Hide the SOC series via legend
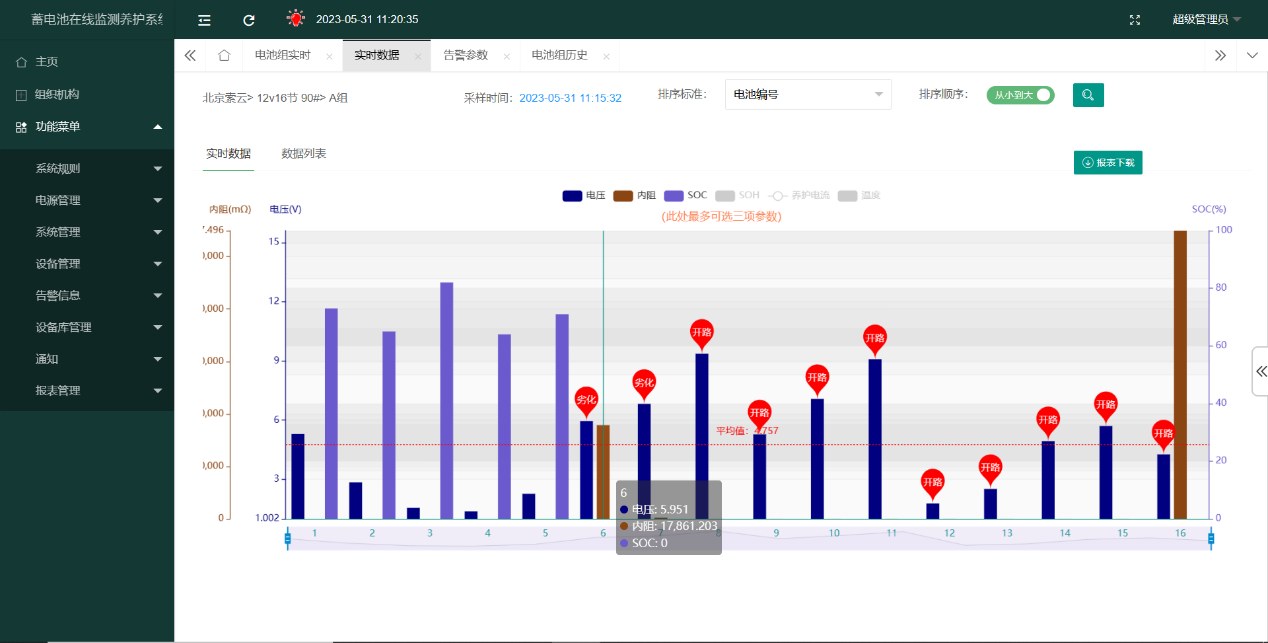Screen dimensions: 1268x643 685,196
